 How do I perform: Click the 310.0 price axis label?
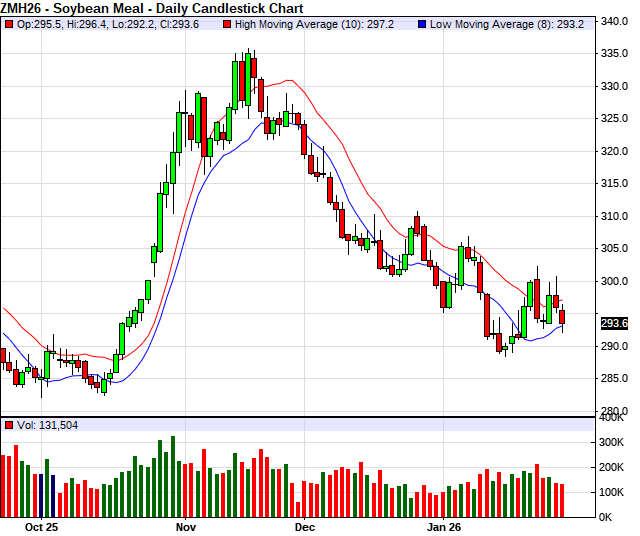[x=613, y=216]
